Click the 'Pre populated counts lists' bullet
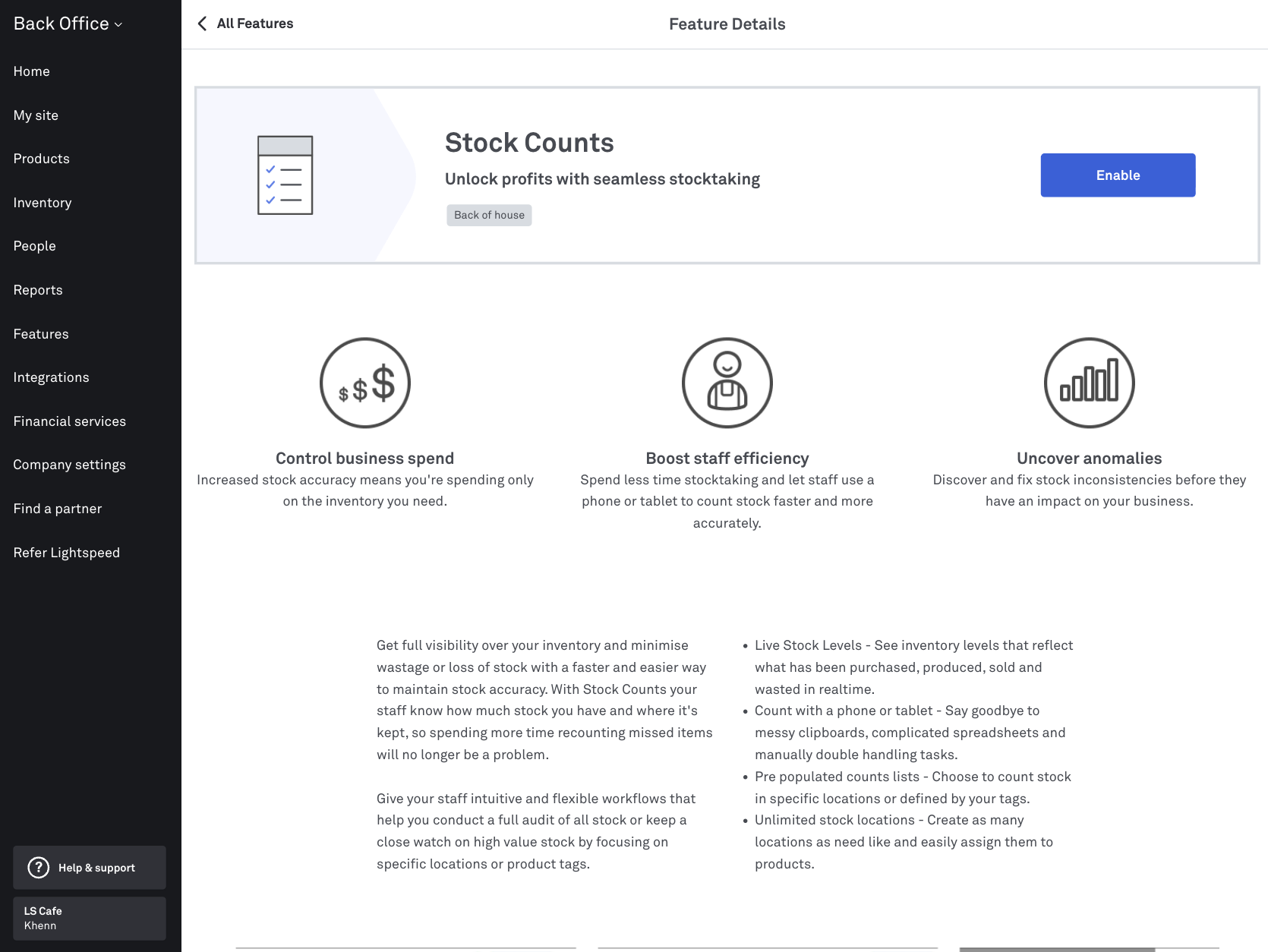1268x952 pixels. point(913,787)
